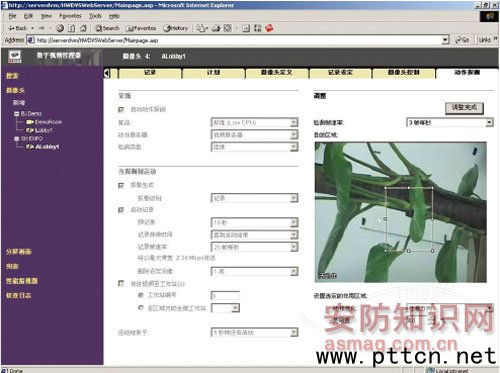Click the IE Stop toolbar icon

tap(60, 28)
